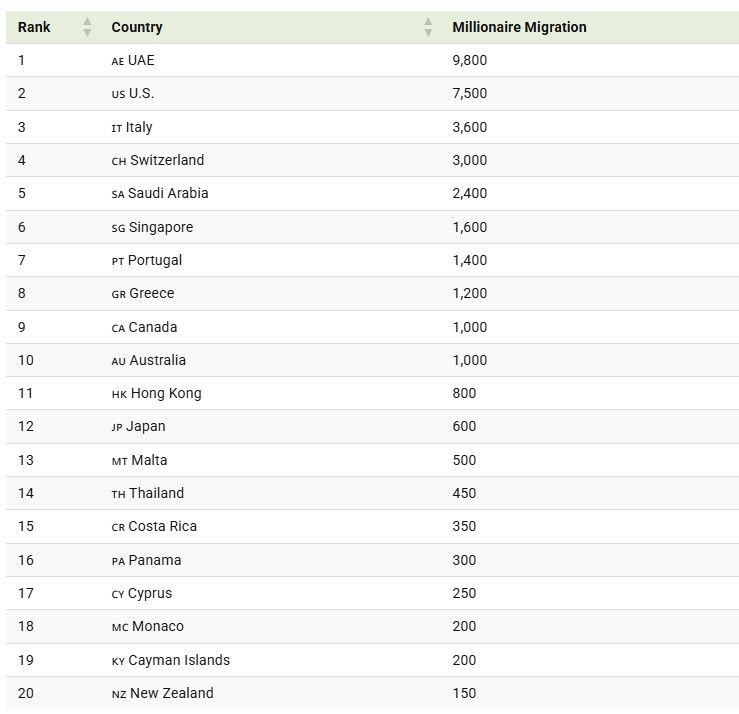Select the Hong Kong row
Image resolution: width=739 pixels, height=714 pixels.
click(372, 393)
